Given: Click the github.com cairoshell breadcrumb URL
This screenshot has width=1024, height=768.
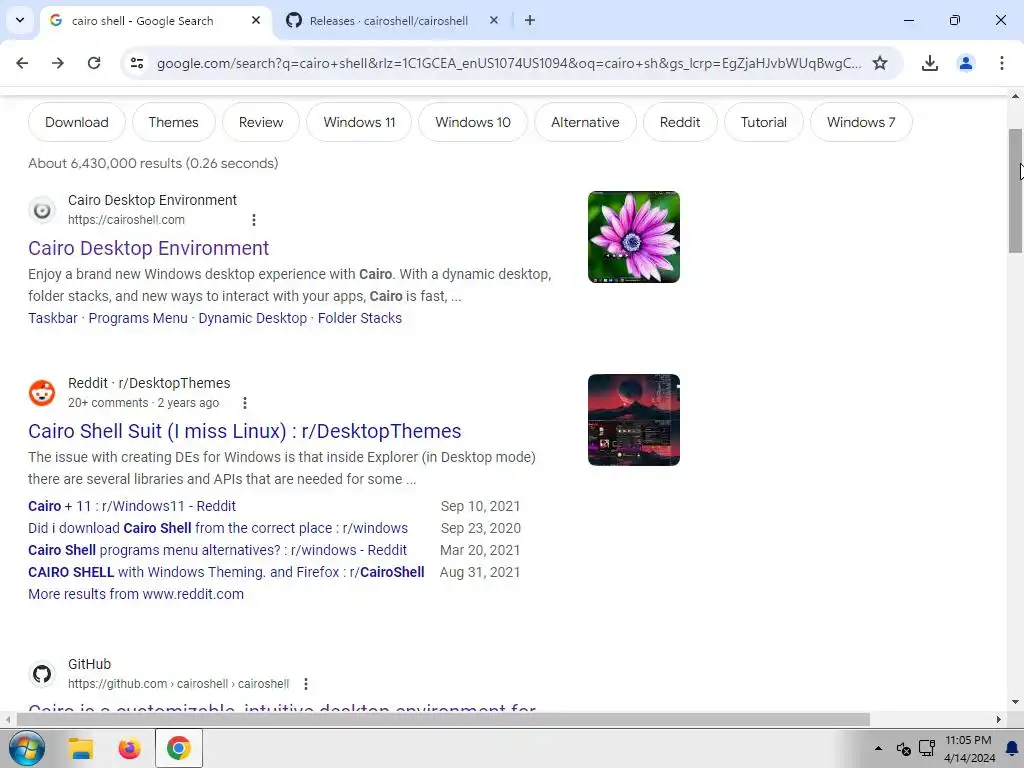Looking at the screenshot, I should coord(178,684).
